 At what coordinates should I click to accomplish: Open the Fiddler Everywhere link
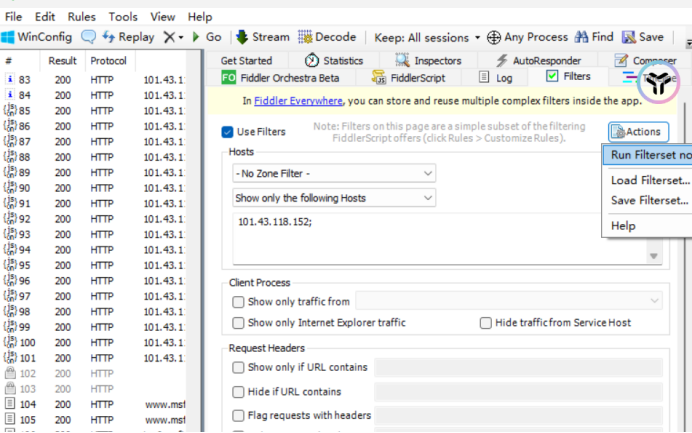point(298,101)
